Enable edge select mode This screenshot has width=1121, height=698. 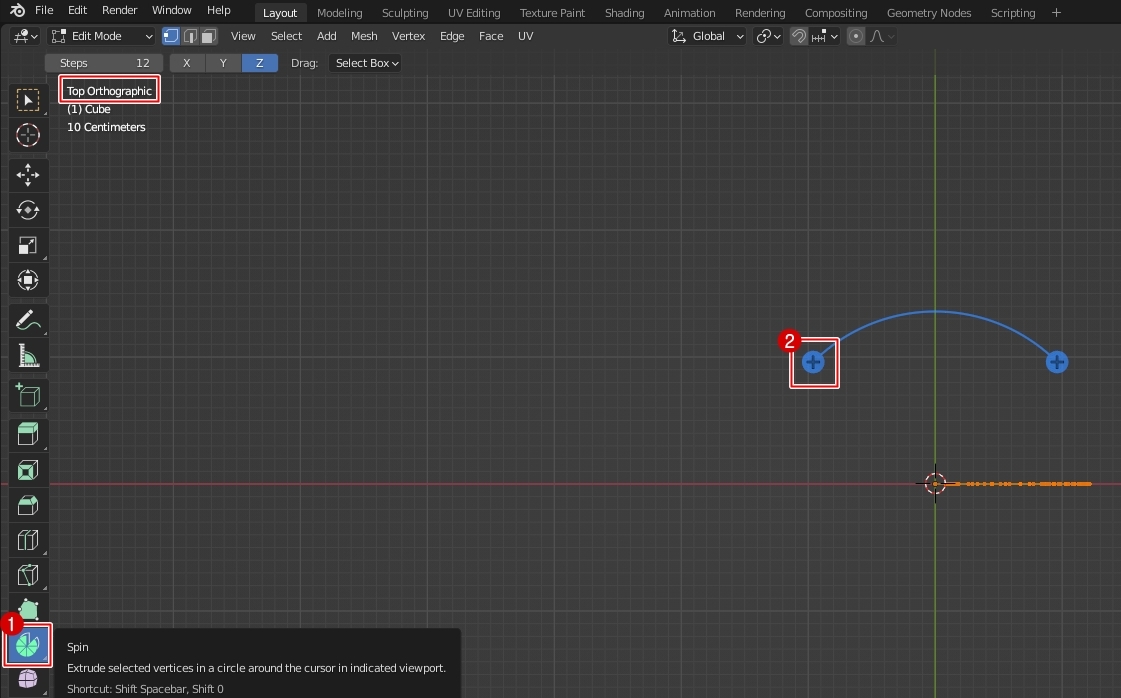190,36
